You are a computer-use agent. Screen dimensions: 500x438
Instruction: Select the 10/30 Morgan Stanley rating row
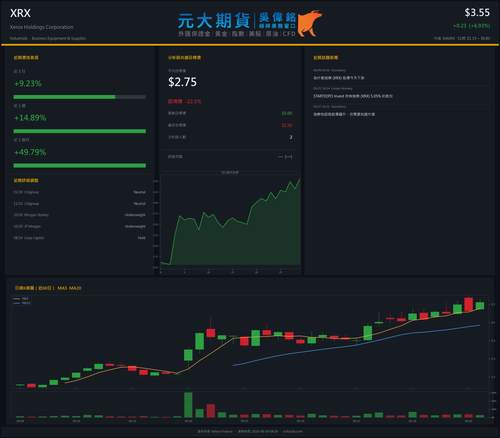pyautogui.click(x=80, y=215)
